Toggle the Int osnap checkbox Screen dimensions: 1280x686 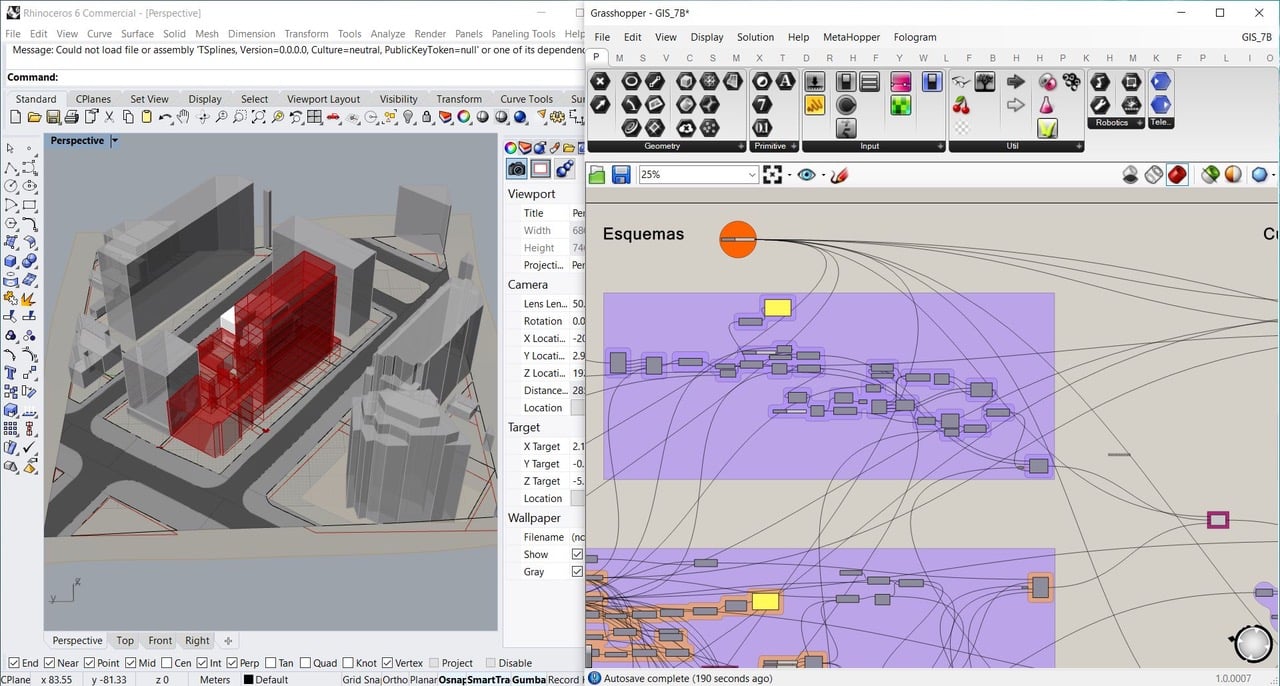point(202,663)
